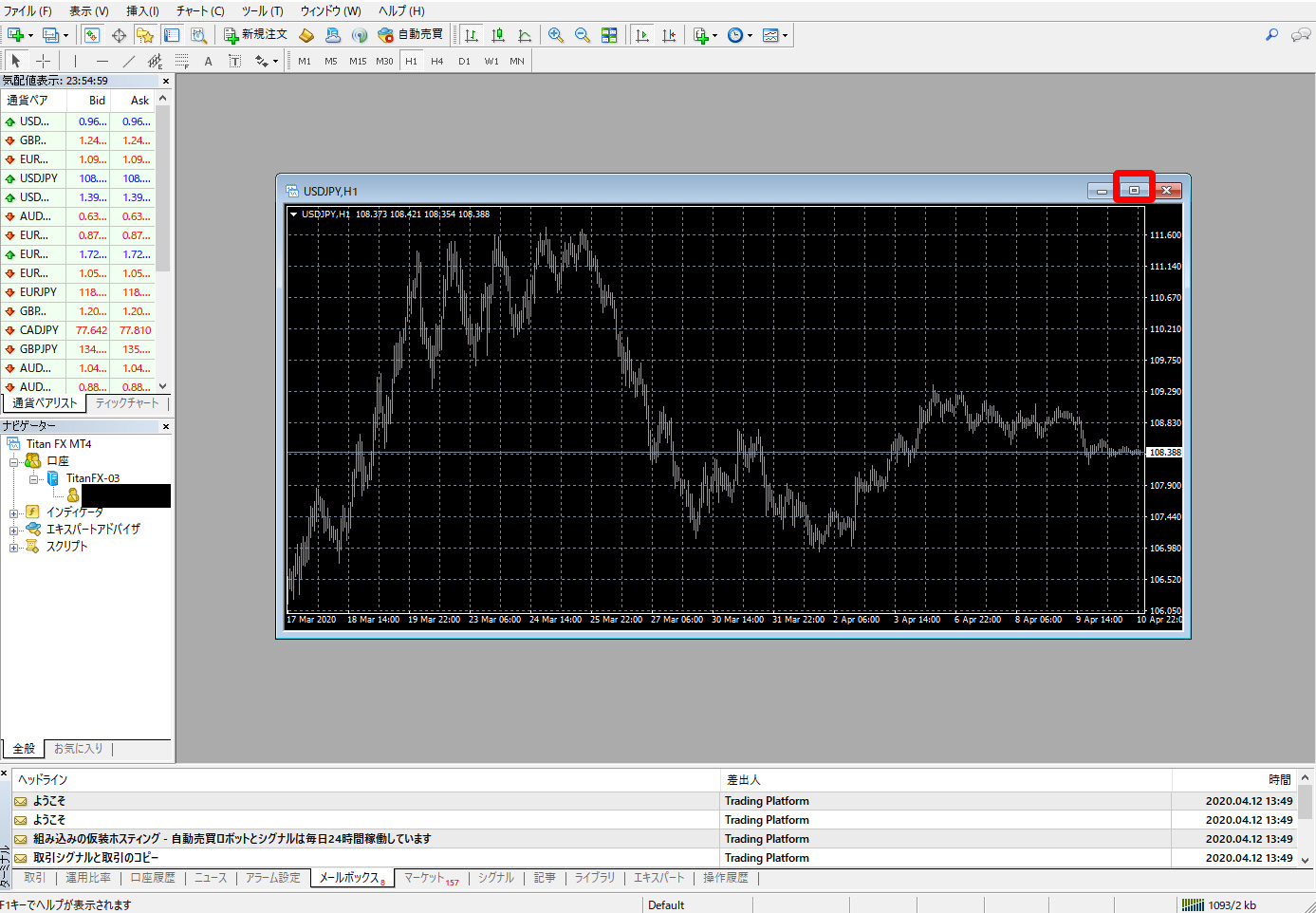
Task: Select the Fibonacci retracement tool
Action: [x=182, y=61]
